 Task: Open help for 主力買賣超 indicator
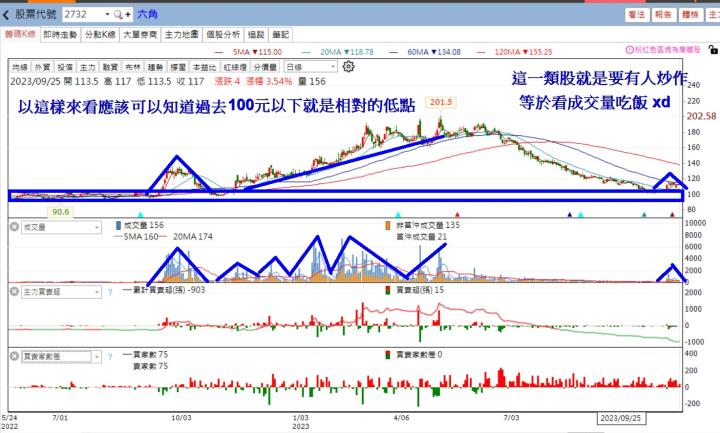110,292
